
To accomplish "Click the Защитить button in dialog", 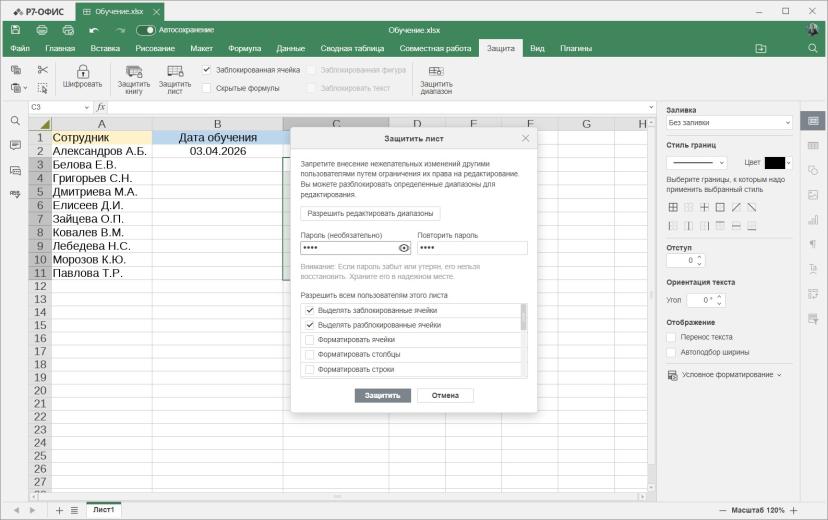I will pos(382,395).
